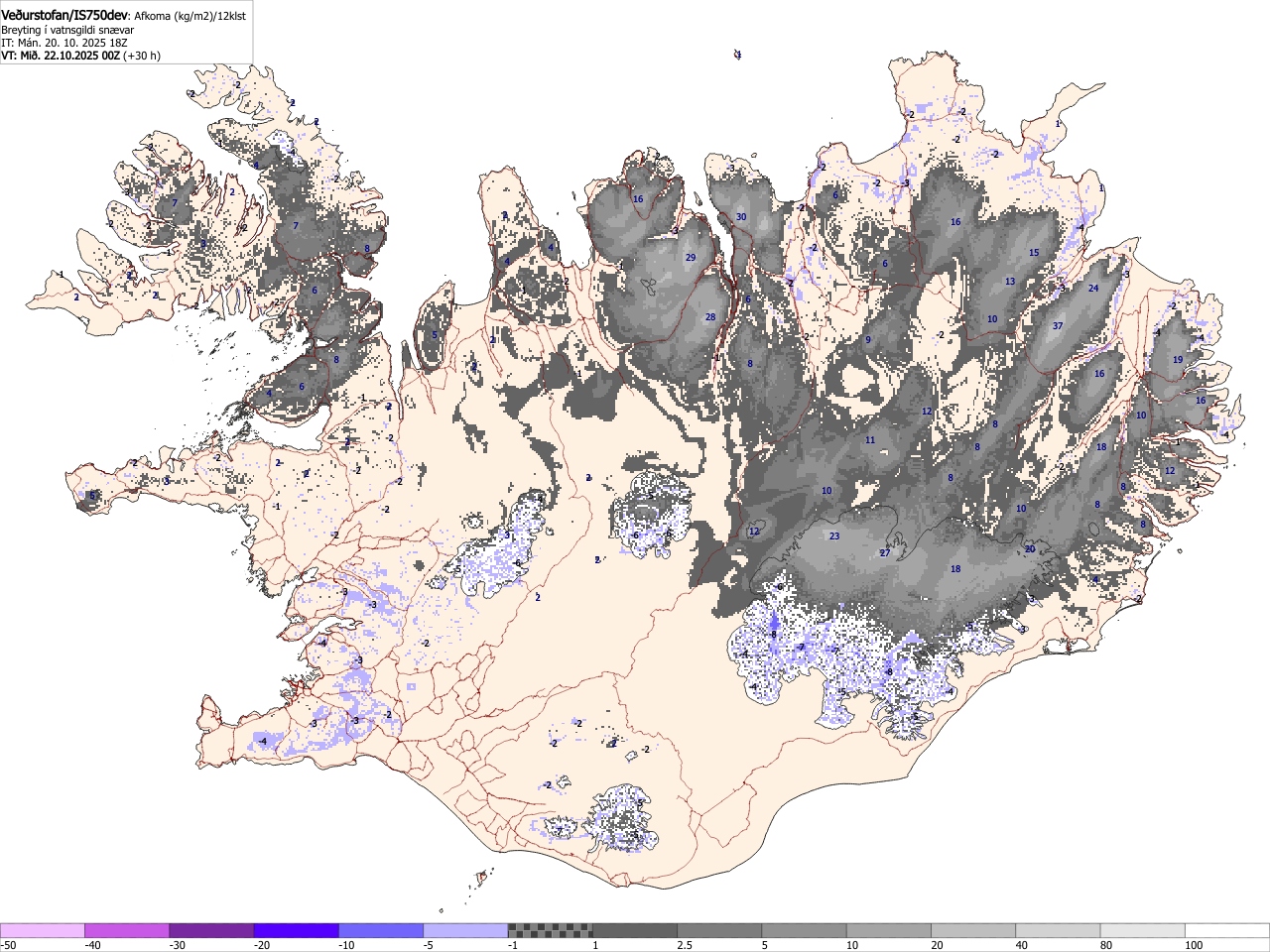Click the legend label "-20"
The image size is (1270, 952).
click(262, 945)
